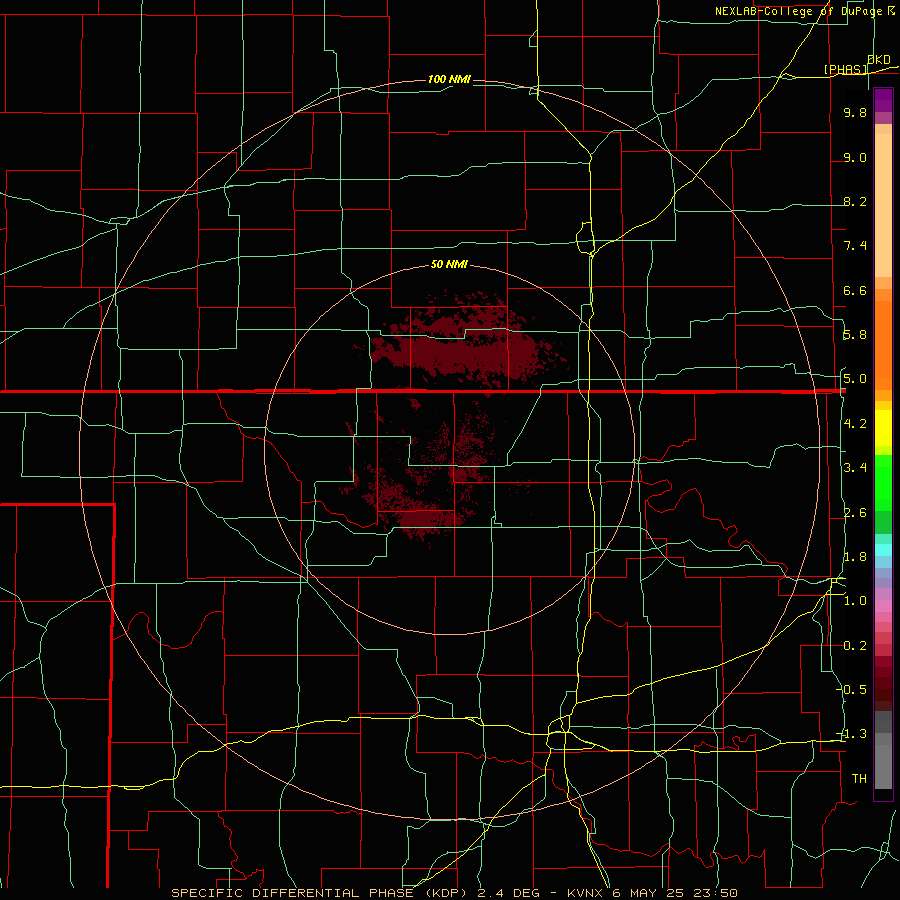900x900 pixels.
Task: Click the 1.8 scale value
Action: [x=855, y=557]
